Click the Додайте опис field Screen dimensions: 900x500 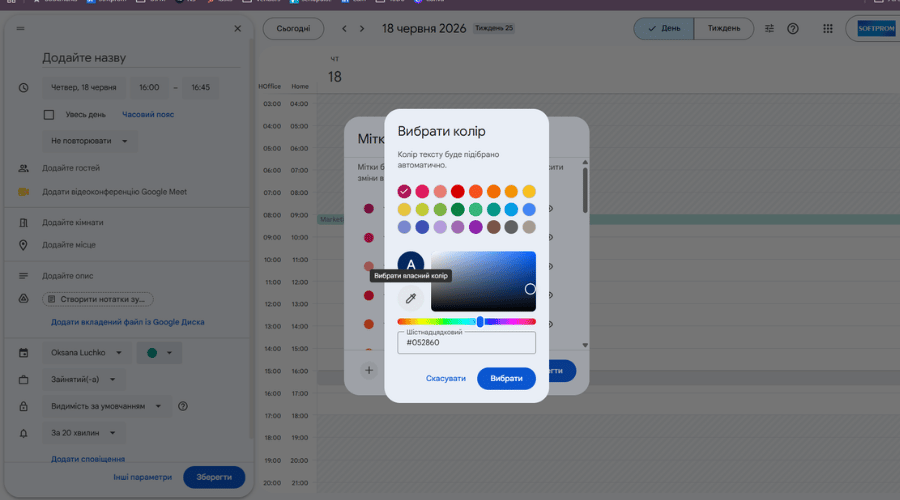coord(68,276)
